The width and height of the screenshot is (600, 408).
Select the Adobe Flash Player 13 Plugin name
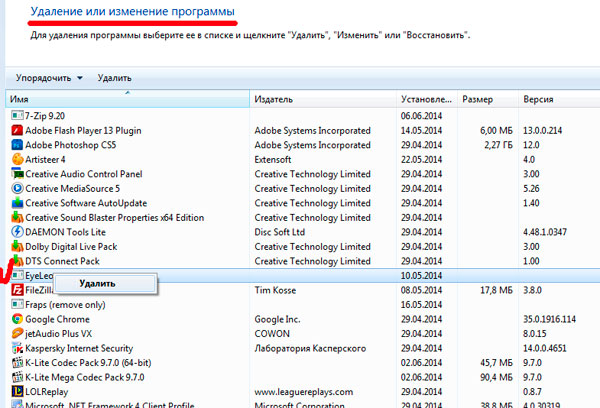[x=83, y=131]
